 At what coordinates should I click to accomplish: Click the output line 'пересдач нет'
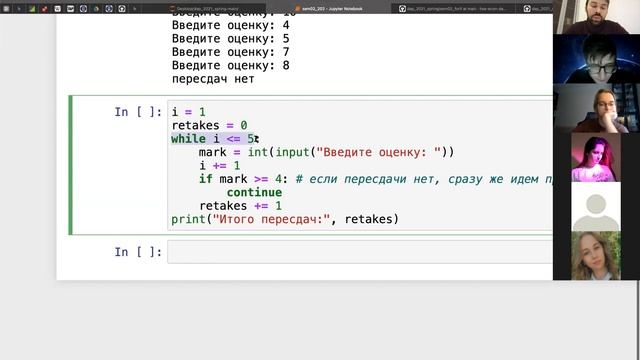click(213, 79)
